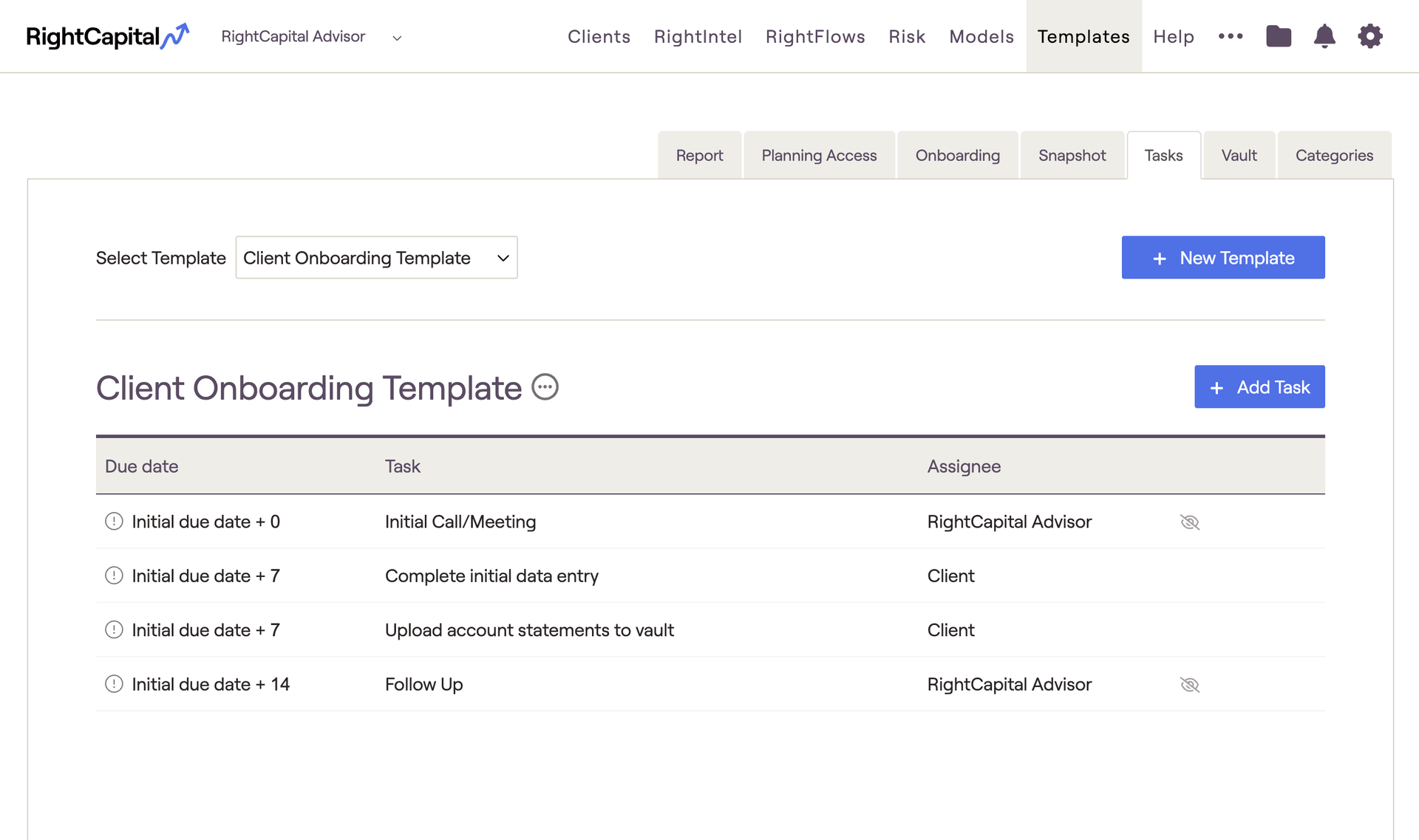Screen dimensions: 1419x840
Task: Open the settings gear icon
Action: 1370,36
